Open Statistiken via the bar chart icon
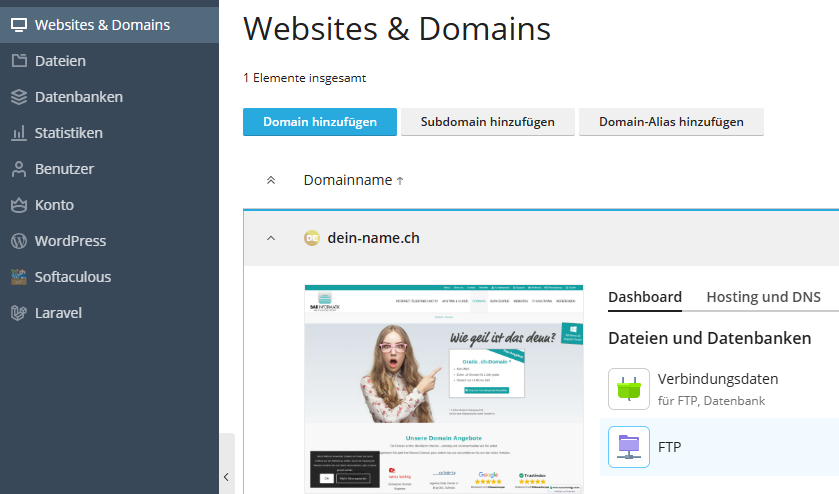The height and width of the screenshot is (494, 839). click(x=18, y=133)
